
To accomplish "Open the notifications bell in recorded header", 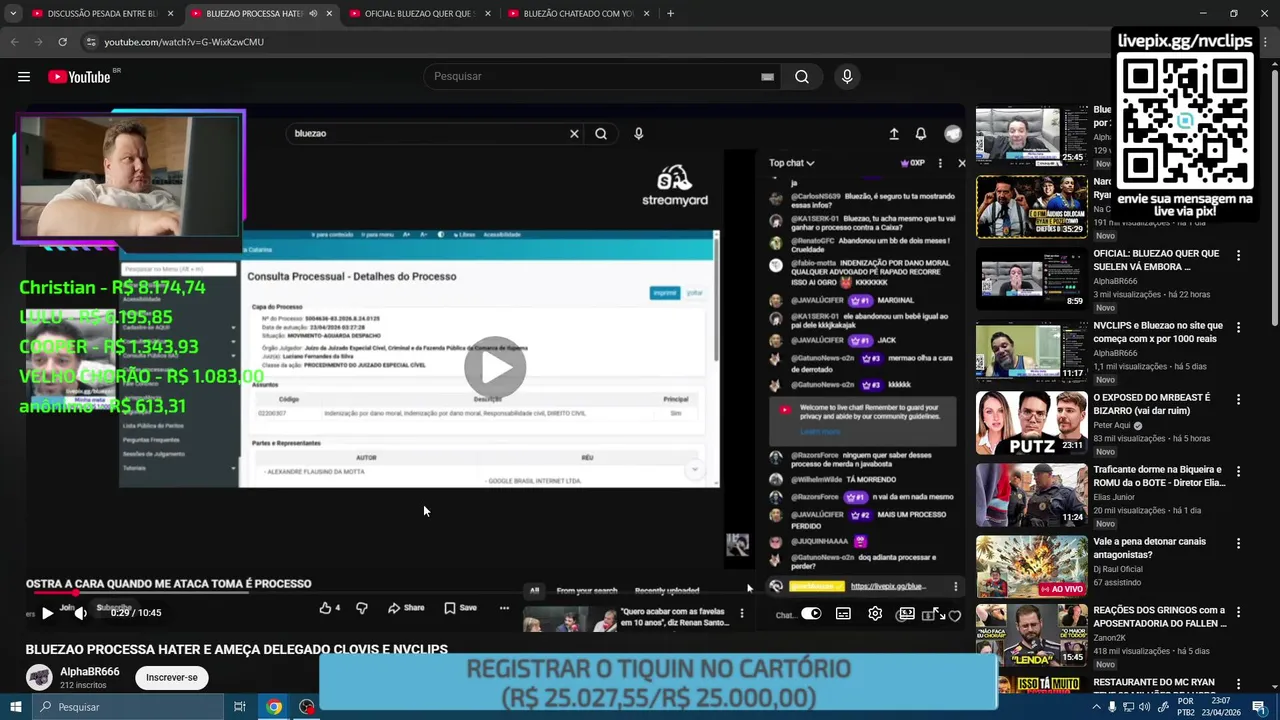I will (x=921, y=134).
